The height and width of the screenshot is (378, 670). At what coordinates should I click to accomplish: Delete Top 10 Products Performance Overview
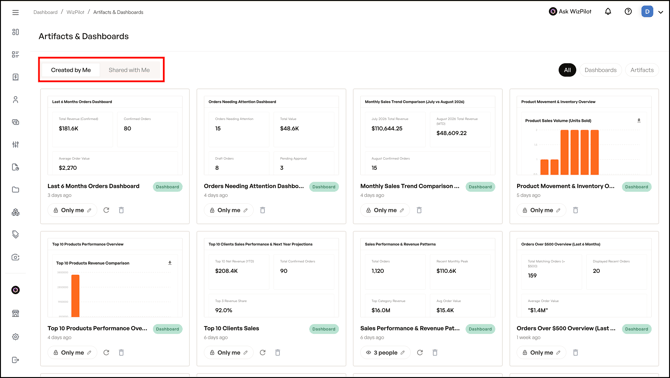pos(121,353)
